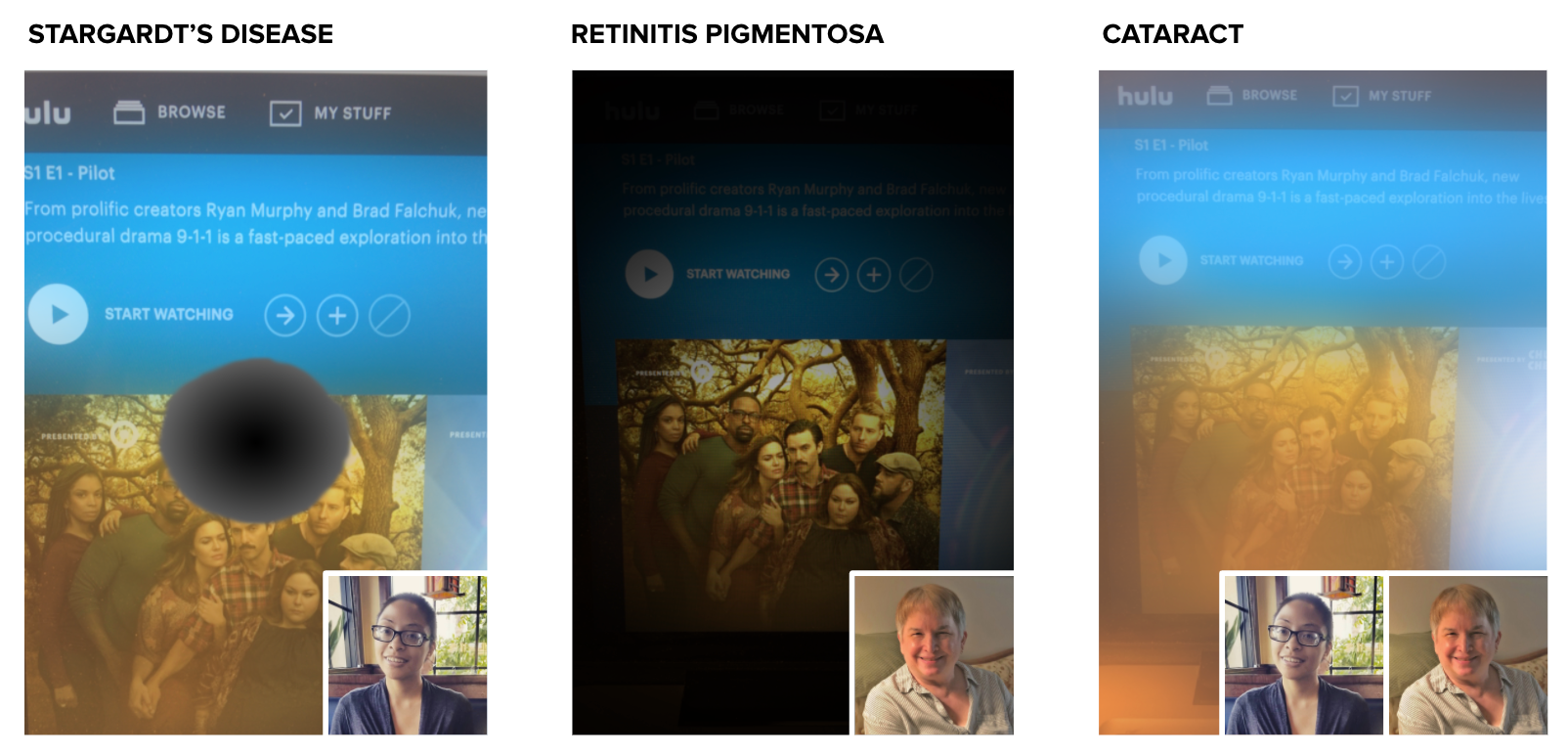This screenshot has height=755, width=1568.
Task: Click the arrow circle icon in Cataract panel
Action: click(x=1345, y=261)
